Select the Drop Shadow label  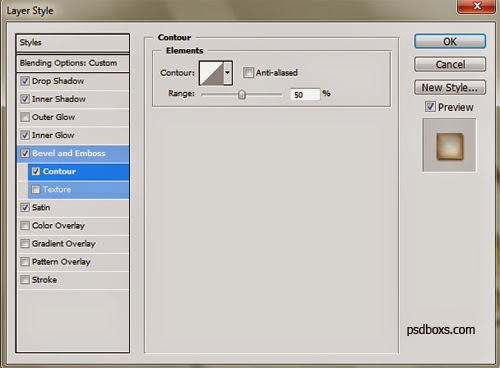(58, 81)
